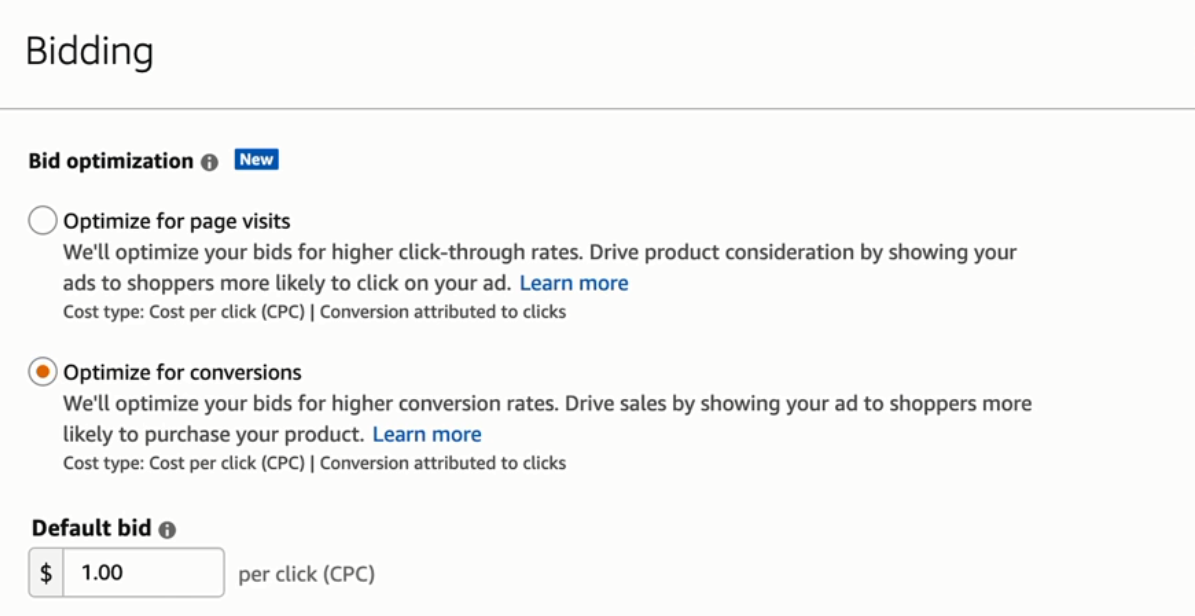Screen dimensions: 1195x616
Task: Select the Optimize for page visits radio button
Action: (43, 221)
